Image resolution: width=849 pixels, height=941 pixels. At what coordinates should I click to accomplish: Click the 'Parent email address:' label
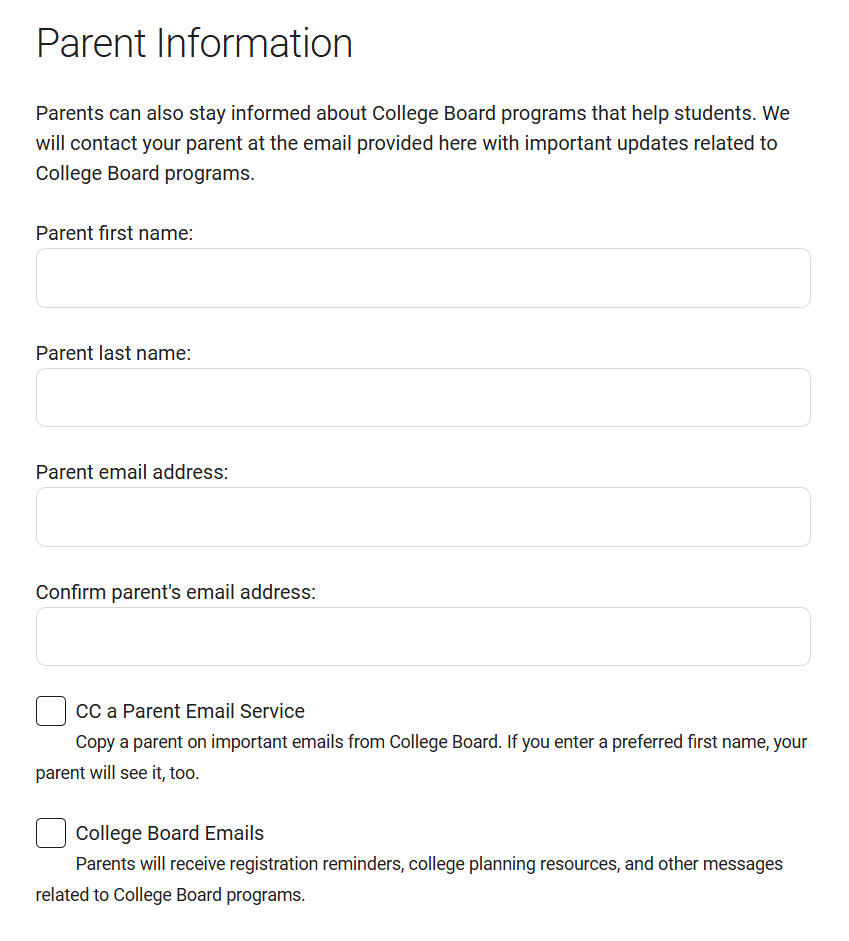pyautogui.click(x=132, y=472)
